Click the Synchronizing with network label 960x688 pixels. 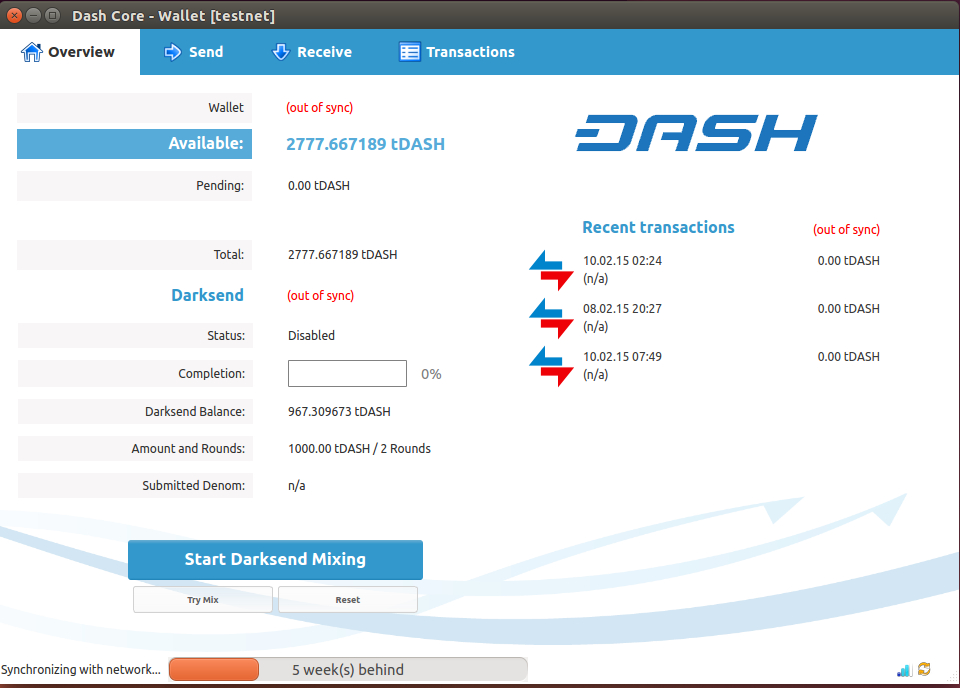point(81,670)
